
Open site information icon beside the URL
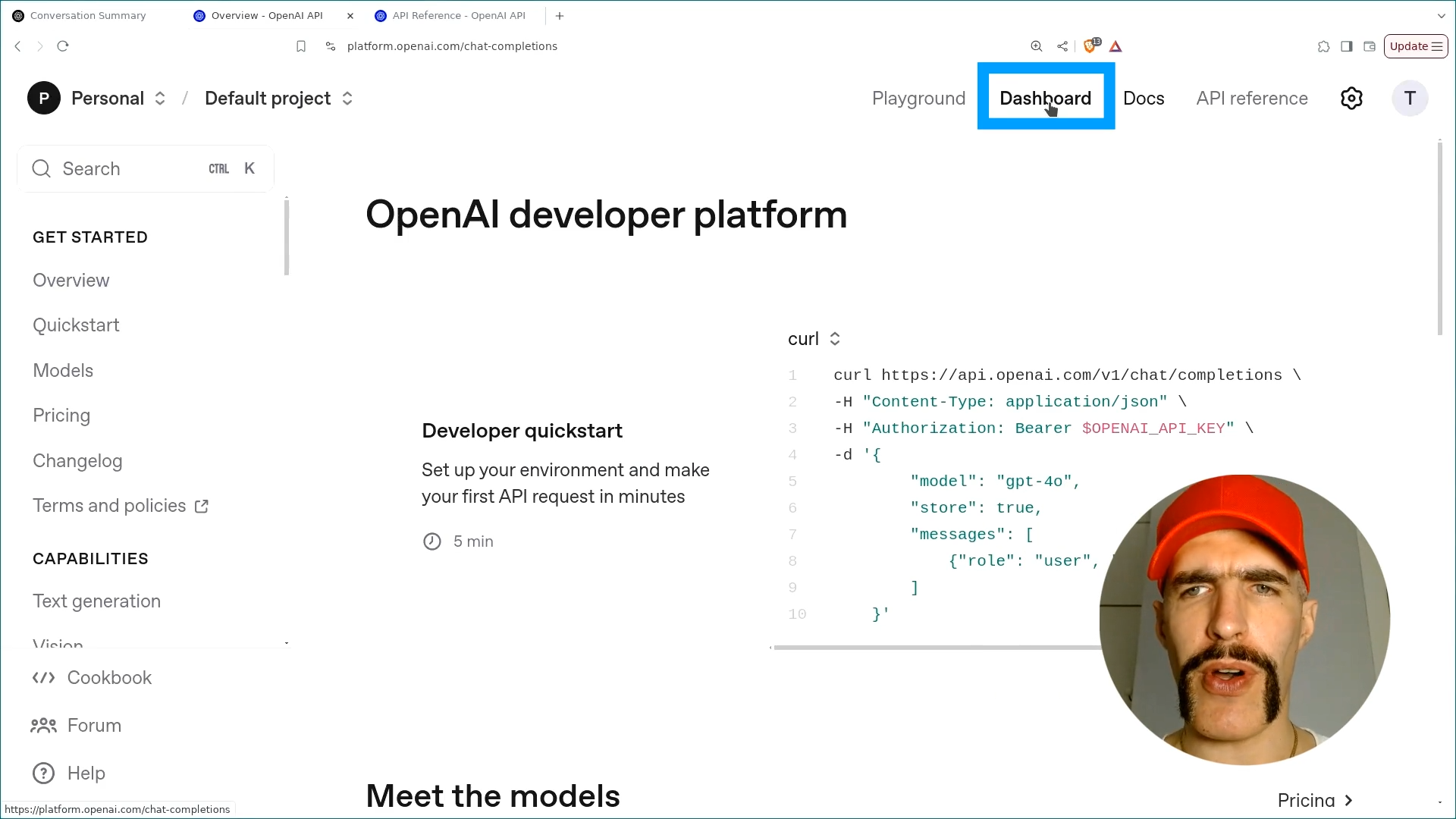(x=330, y=46)
